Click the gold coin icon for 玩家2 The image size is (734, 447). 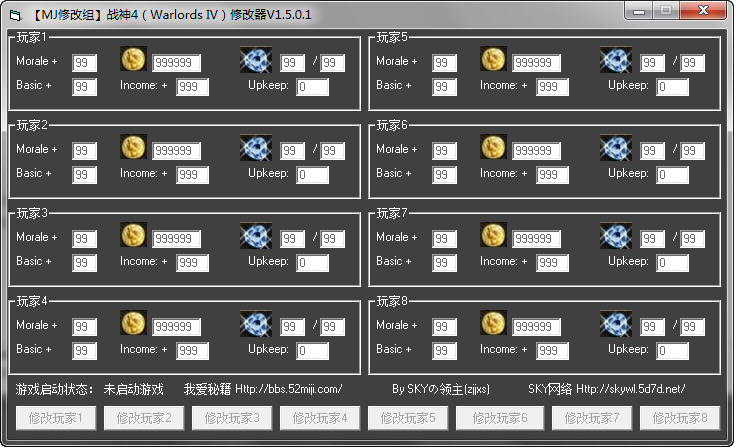(x=133, y=147)
